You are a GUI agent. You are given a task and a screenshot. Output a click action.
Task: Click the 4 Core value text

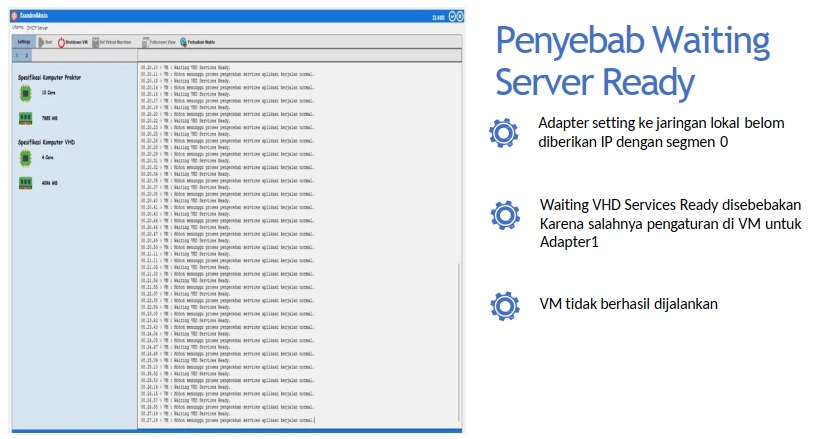click(47, 157)
